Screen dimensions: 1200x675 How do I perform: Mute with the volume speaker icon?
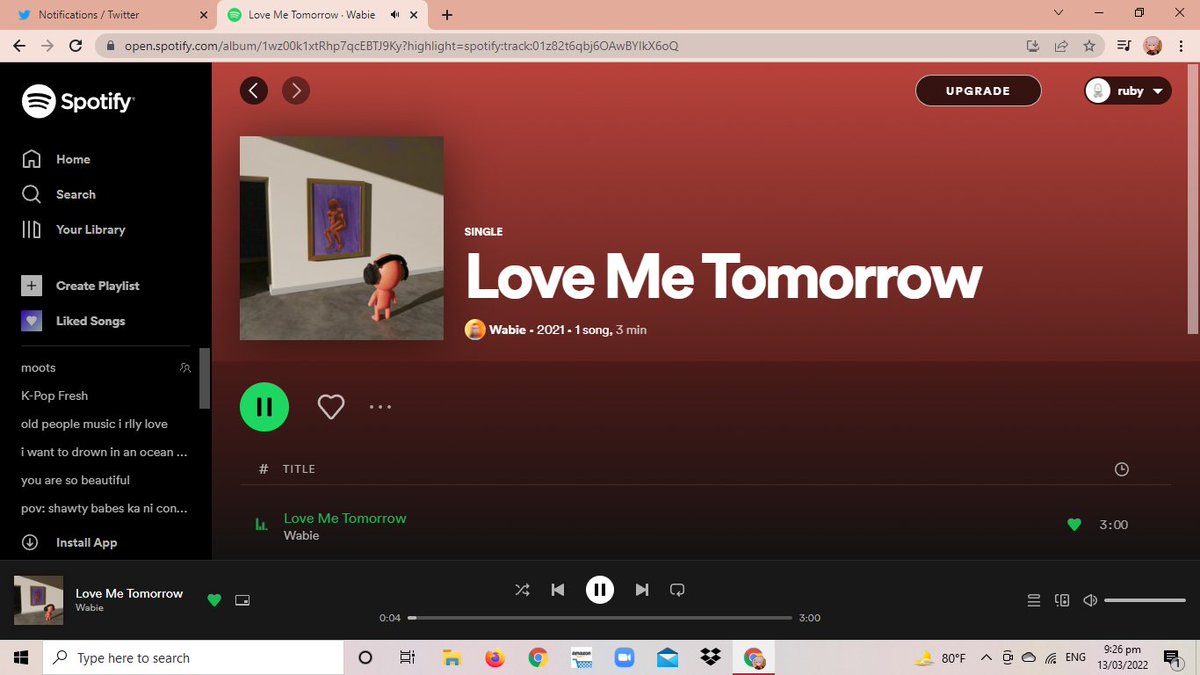point(1090,601)
